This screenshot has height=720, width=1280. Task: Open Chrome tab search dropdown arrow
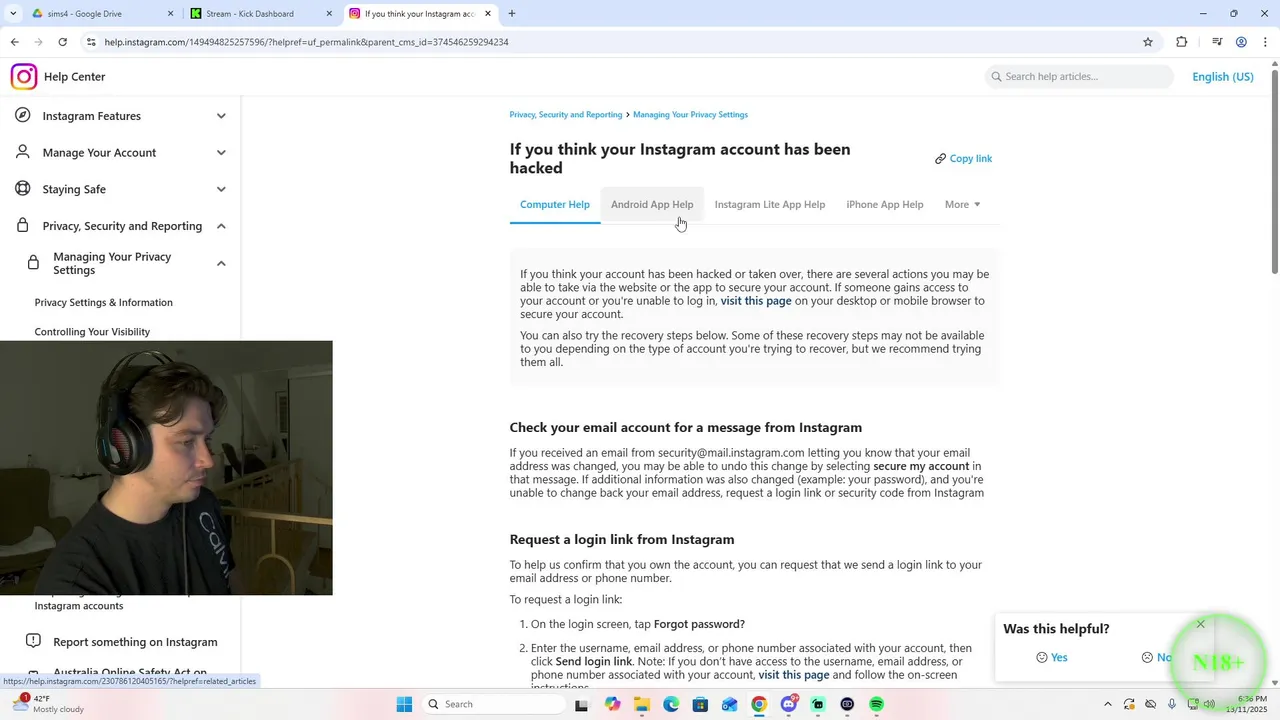click(x=13, y=14)
